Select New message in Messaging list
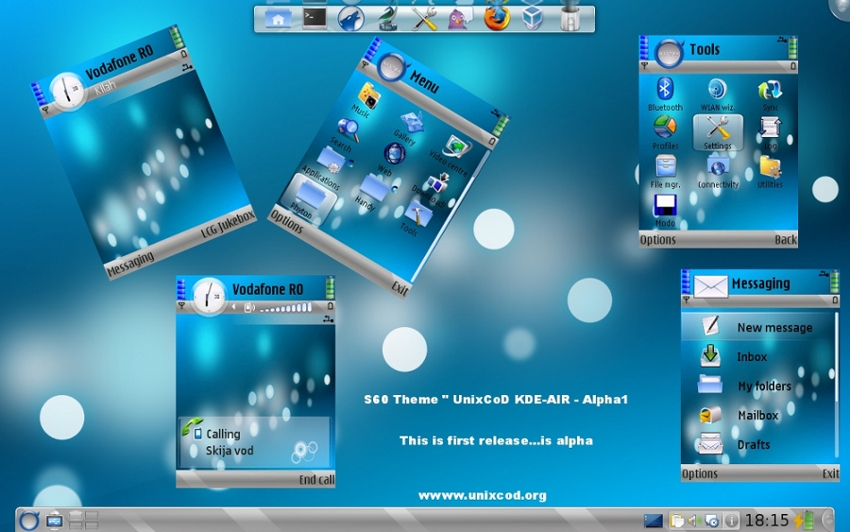 pyautogui.click(x=759, y=328)
